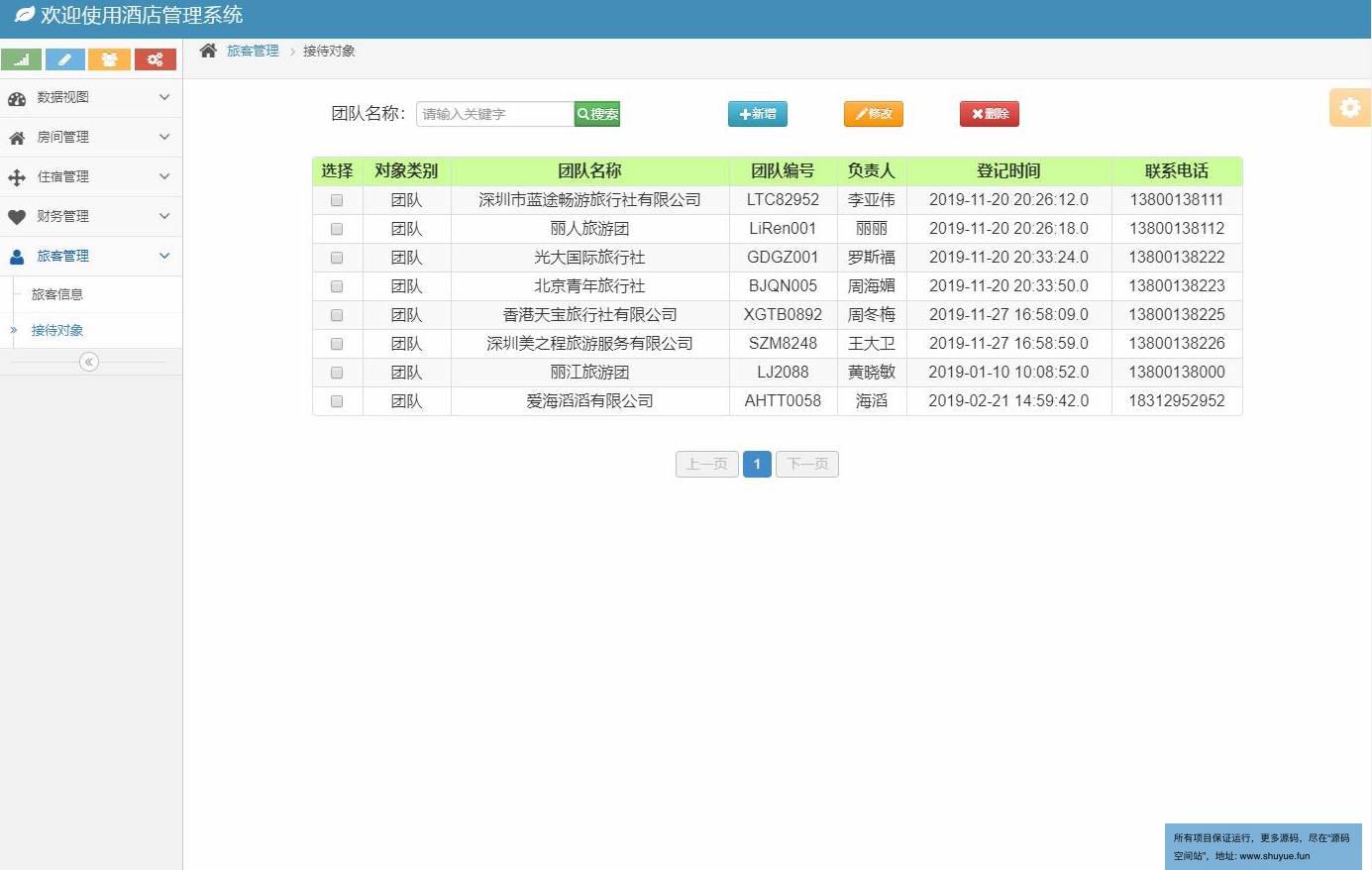Select checkbox for 北京青年旅行社

[x=337, y=286]
